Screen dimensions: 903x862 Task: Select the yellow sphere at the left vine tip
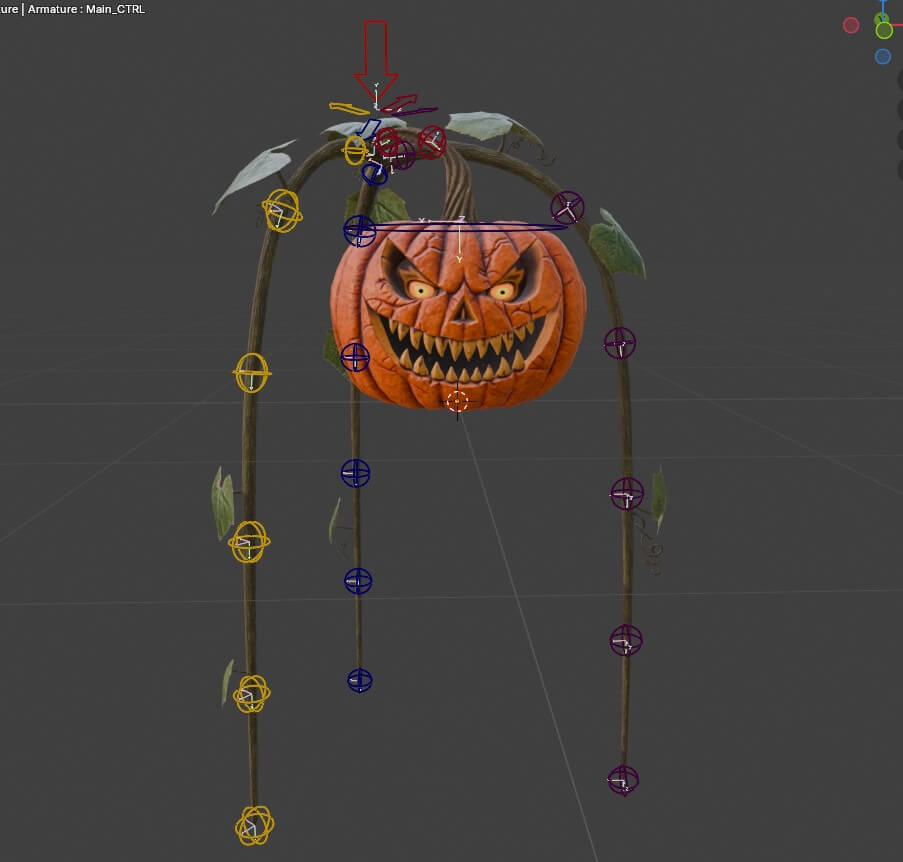click(x=255, y=825)
